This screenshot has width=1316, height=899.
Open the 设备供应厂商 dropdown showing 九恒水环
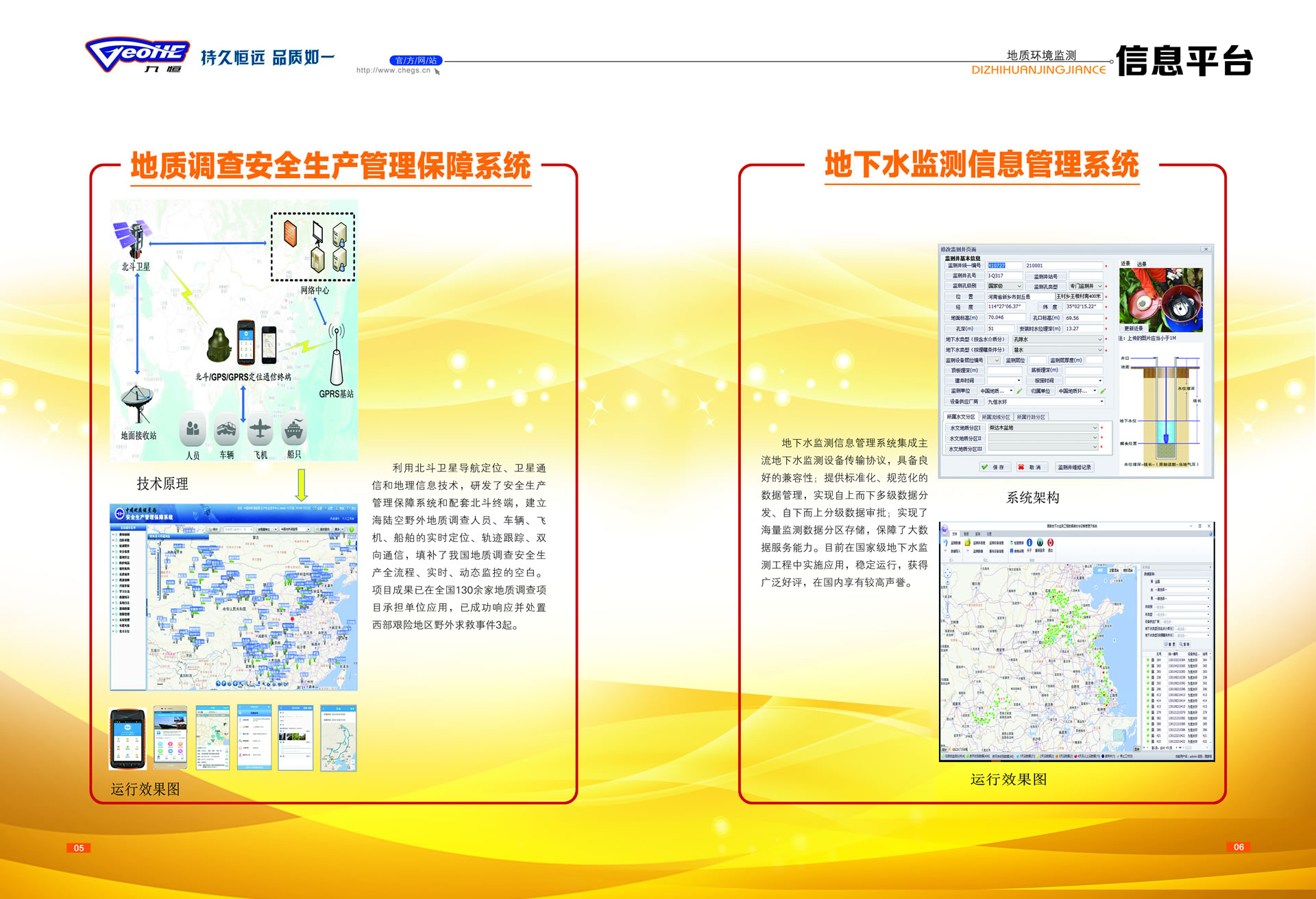[1046, 402]
